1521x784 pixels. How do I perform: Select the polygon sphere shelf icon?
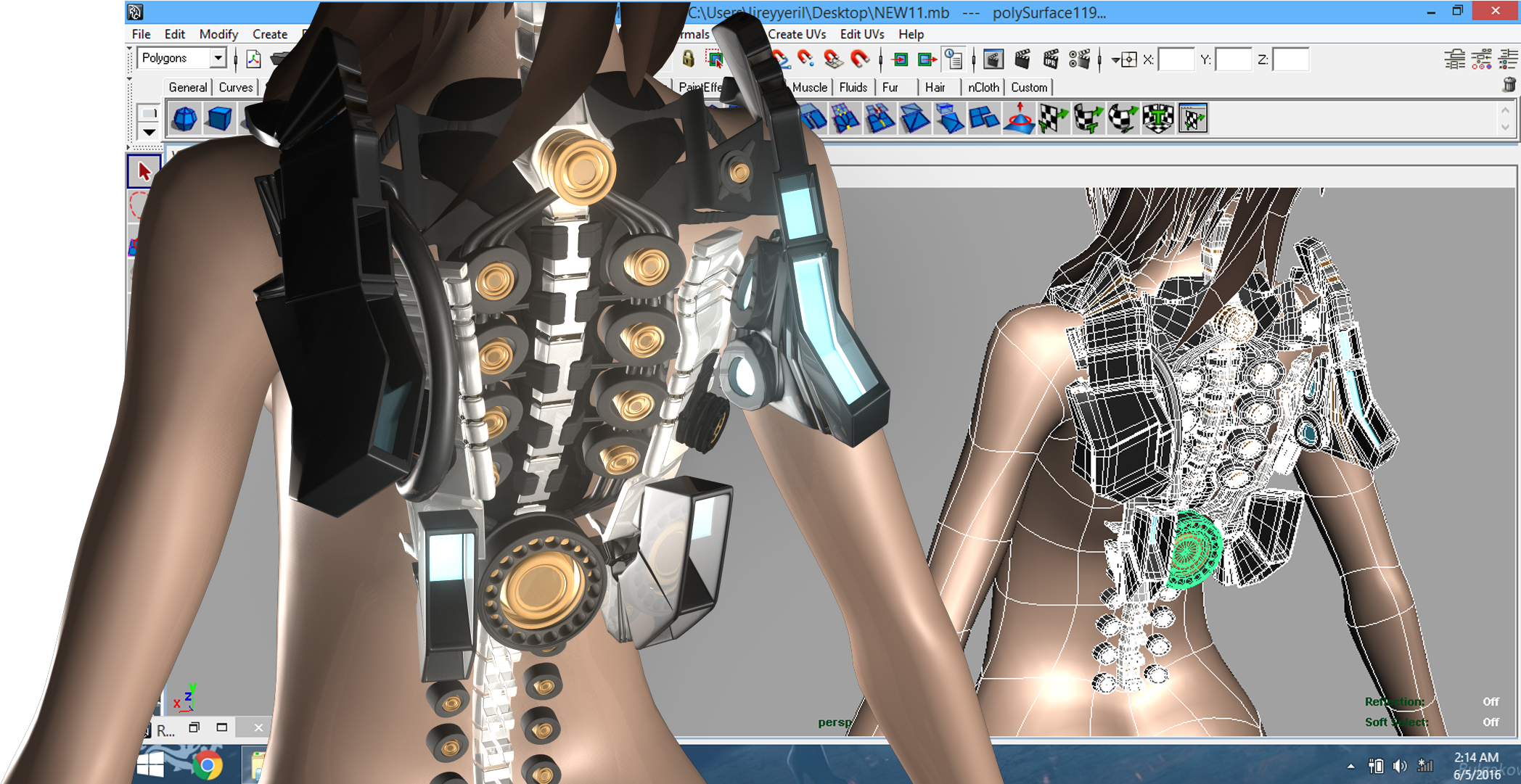pyautogui.click(x=185, y=118)
